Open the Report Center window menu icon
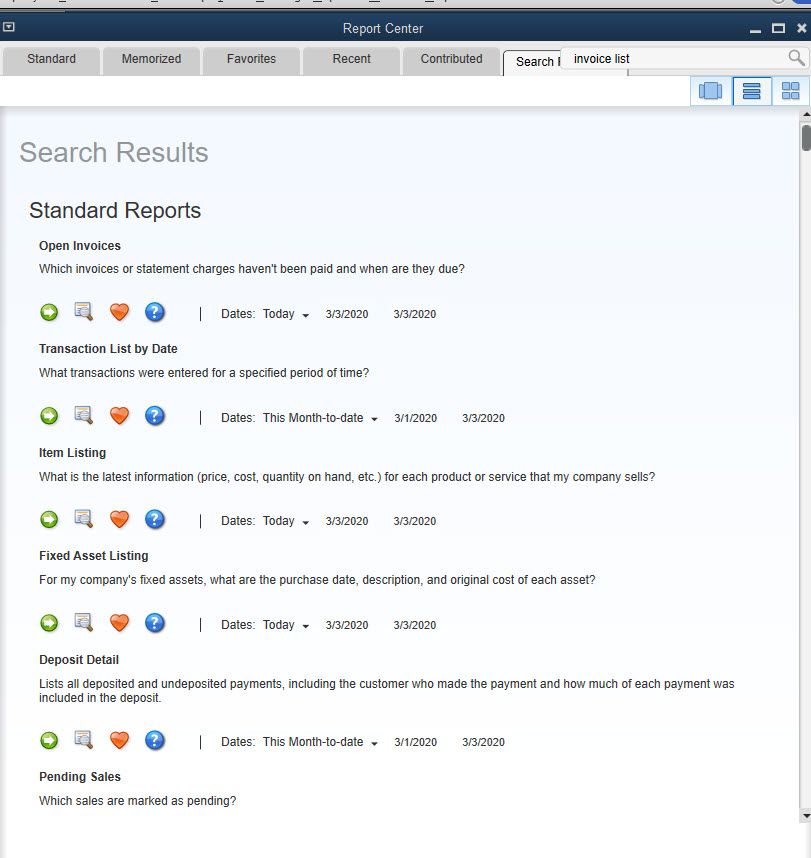 pyautogui.click(x=9, y=27)
